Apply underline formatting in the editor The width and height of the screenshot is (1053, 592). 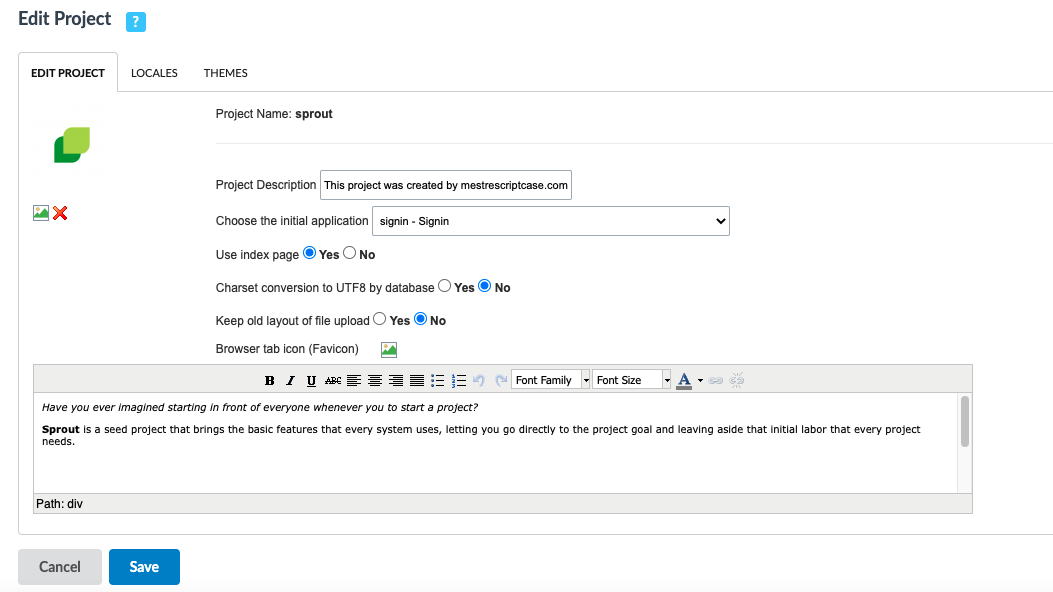(x=311, y=381)
